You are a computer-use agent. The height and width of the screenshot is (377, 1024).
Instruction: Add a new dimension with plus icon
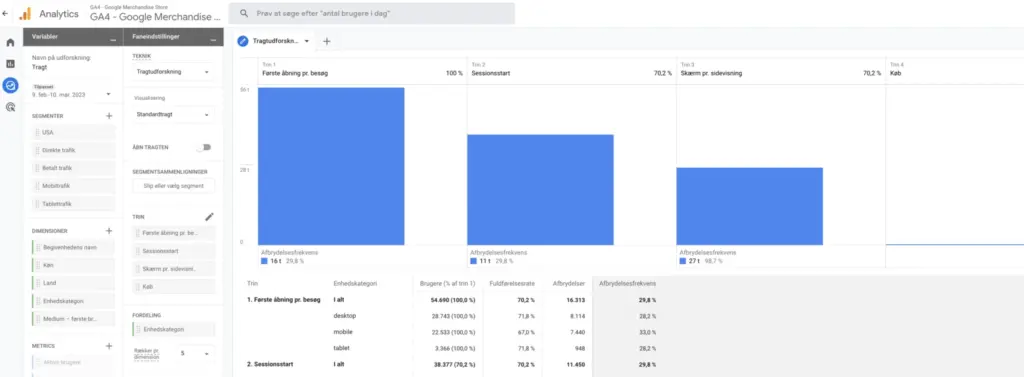[x=109, y=231]
